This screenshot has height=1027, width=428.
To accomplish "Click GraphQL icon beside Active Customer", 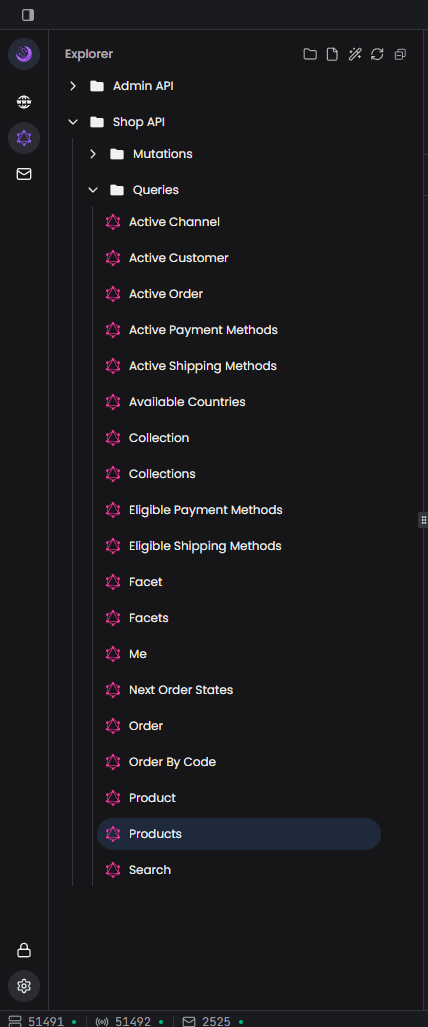I will (113, 258).
